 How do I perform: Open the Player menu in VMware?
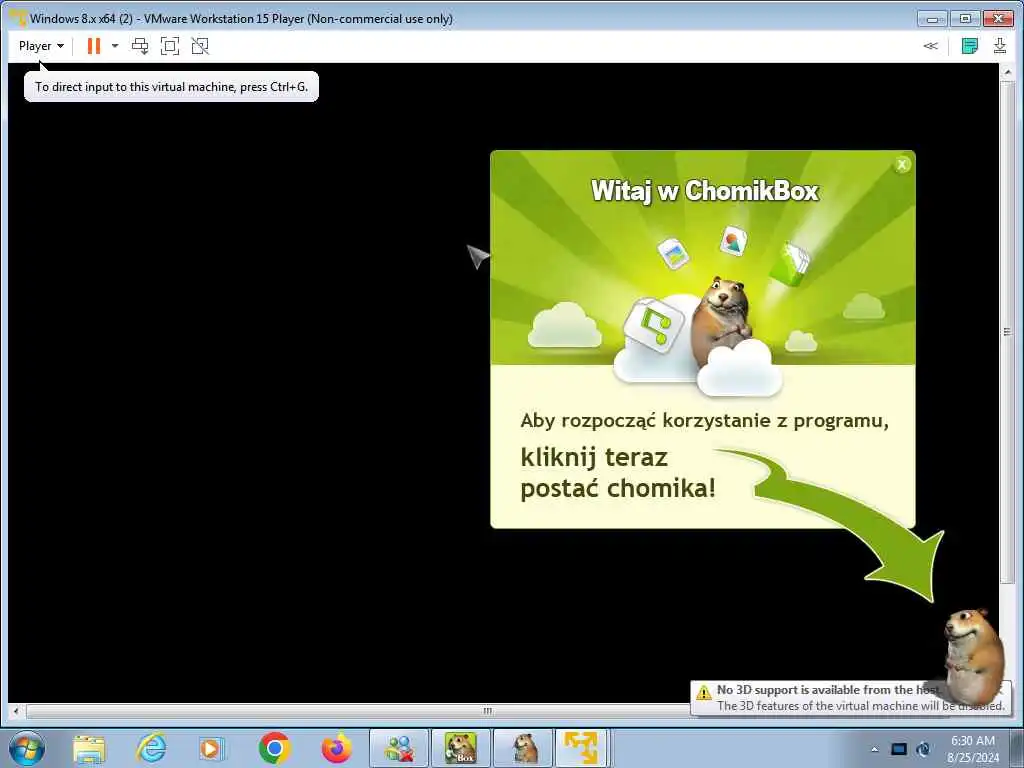click(40, 46)
